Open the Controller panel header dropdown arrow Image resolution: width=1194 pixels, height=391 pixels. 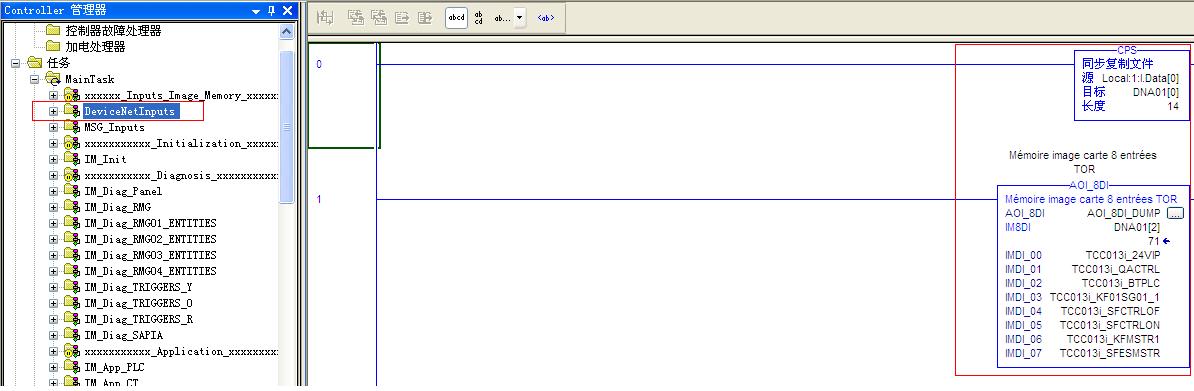point(255,11)
